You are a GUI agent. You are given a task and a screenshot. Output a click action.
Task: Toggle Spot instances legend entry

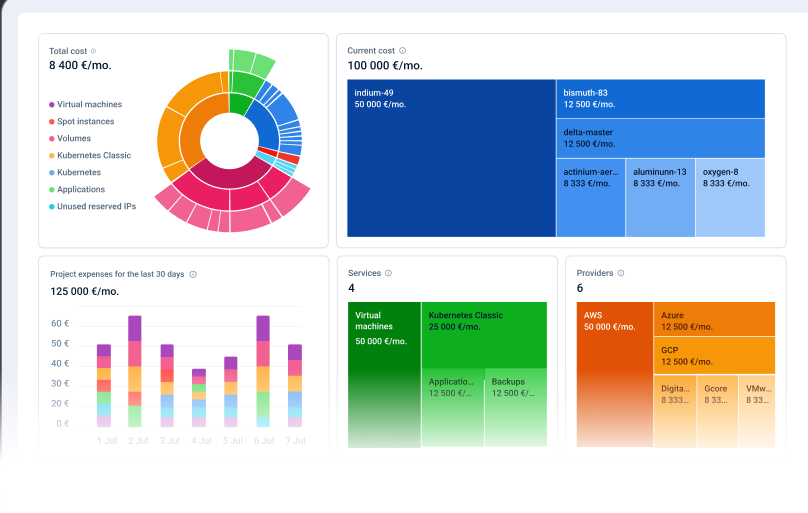click(85, 121)
